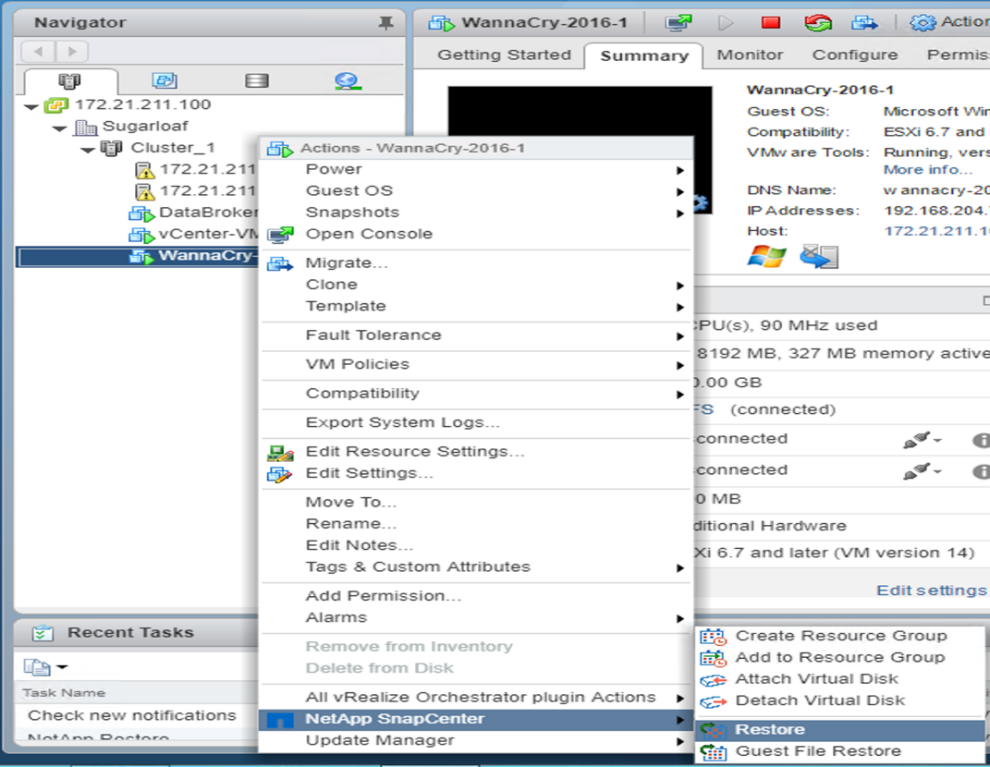Pin the Navigator panel
990x767 pixels.
(x=385, y=23)
